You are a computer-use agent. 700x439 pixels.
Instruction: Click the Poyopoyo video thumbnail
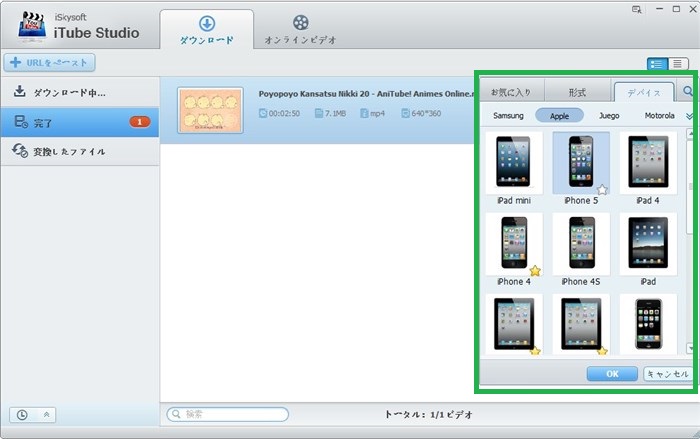tap(210, 110)
